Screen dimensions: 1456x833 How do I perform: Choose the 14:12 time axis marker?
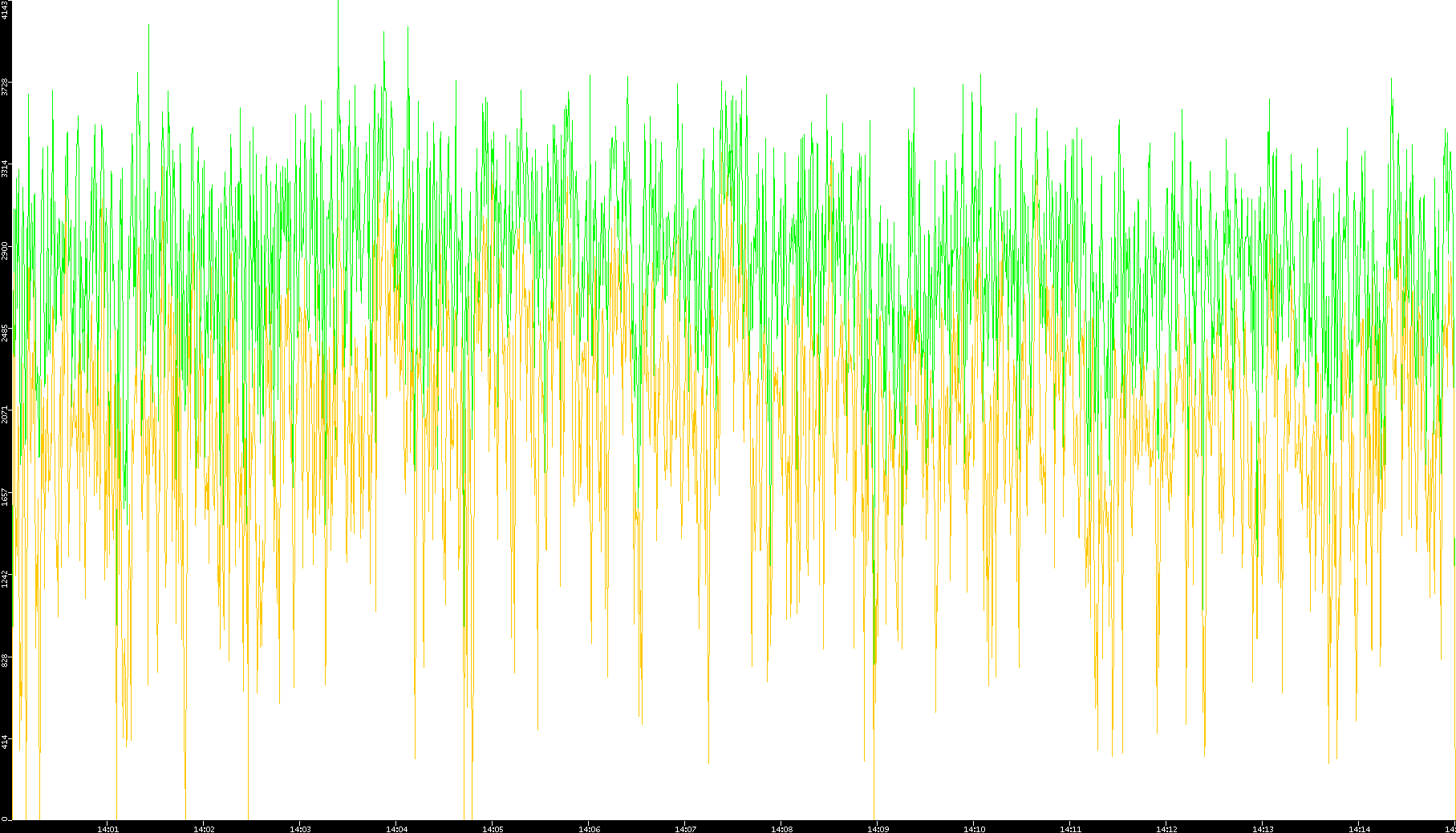1166,828
